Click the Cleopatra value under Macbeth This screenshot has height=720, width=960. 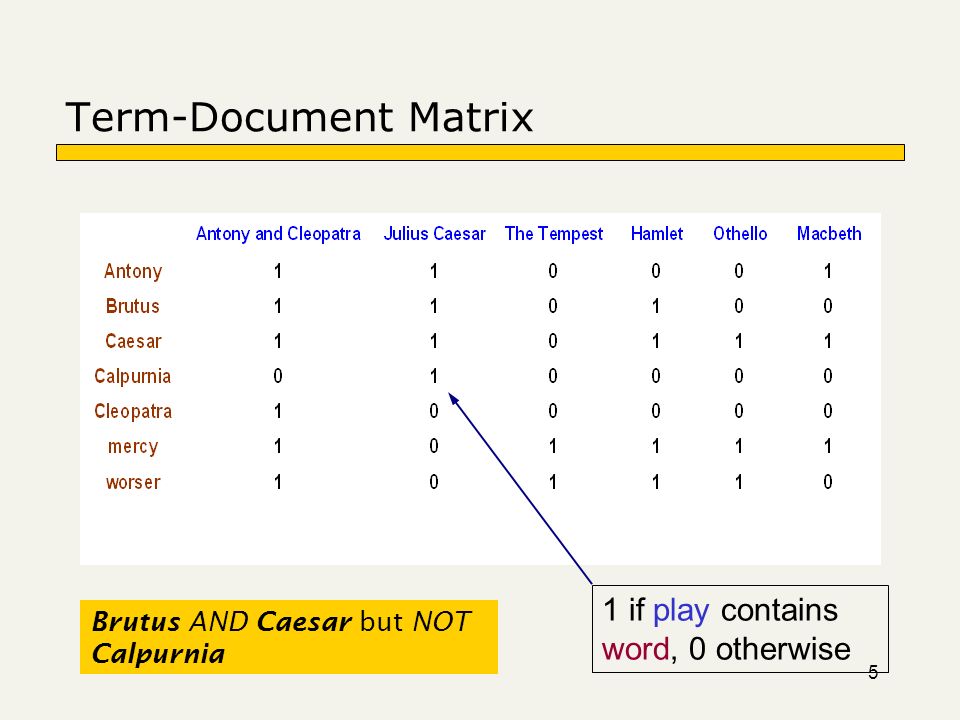point(828,411)
